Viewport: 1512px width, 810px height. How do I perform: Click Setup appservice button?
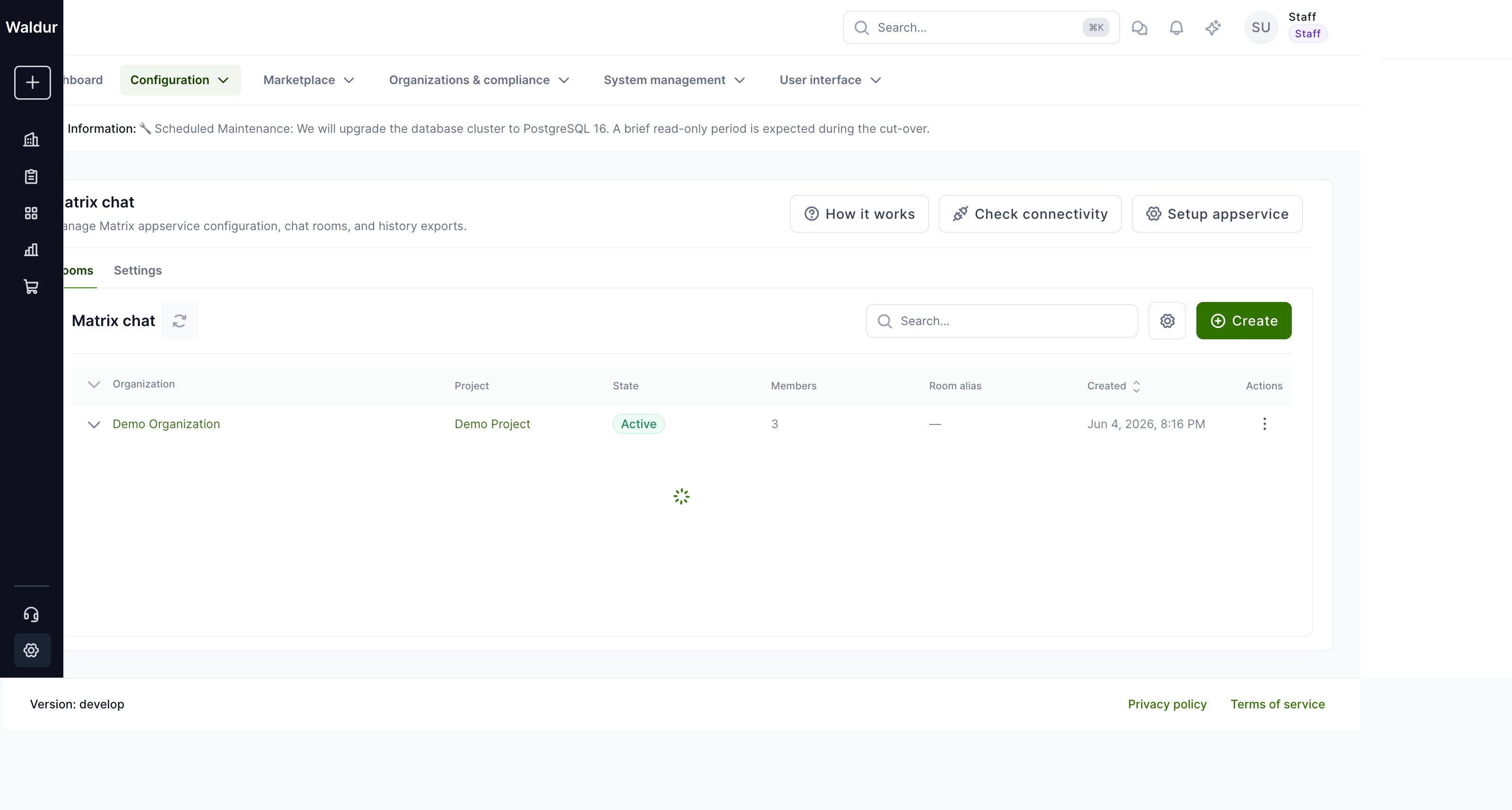(1217, 214)
